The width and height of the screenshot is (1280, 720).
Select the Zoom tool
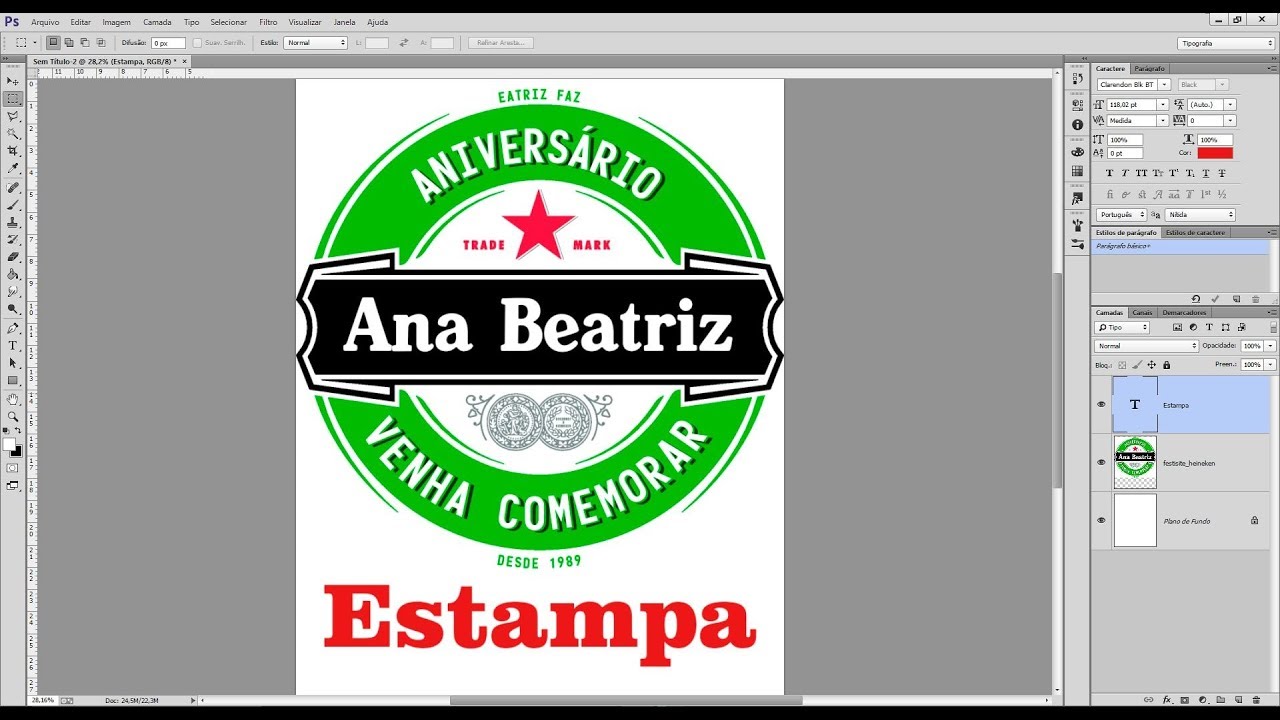tap(13, 416)
